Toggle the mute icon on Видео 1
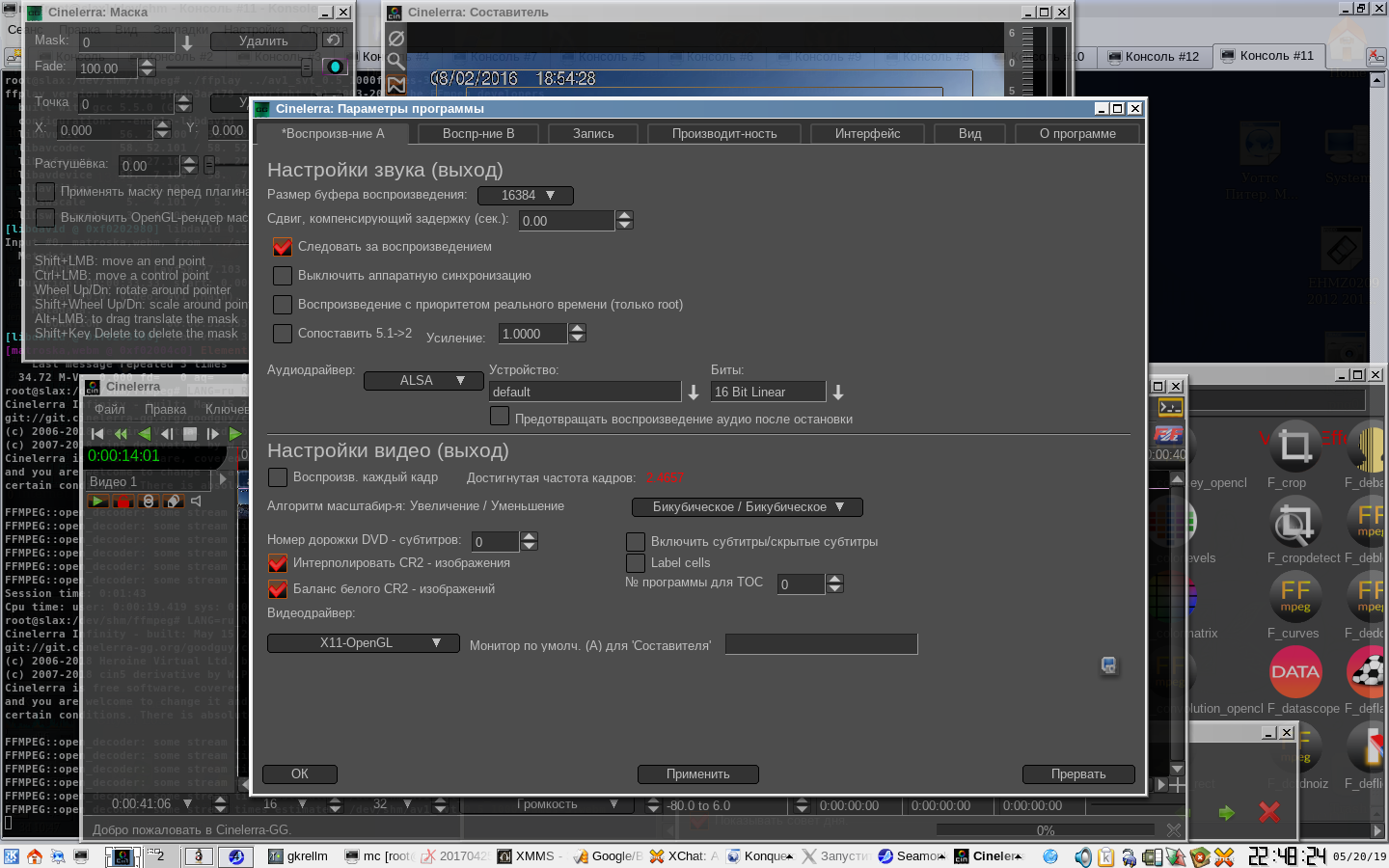The image size is (1389, 868). [x=196, y=501]
